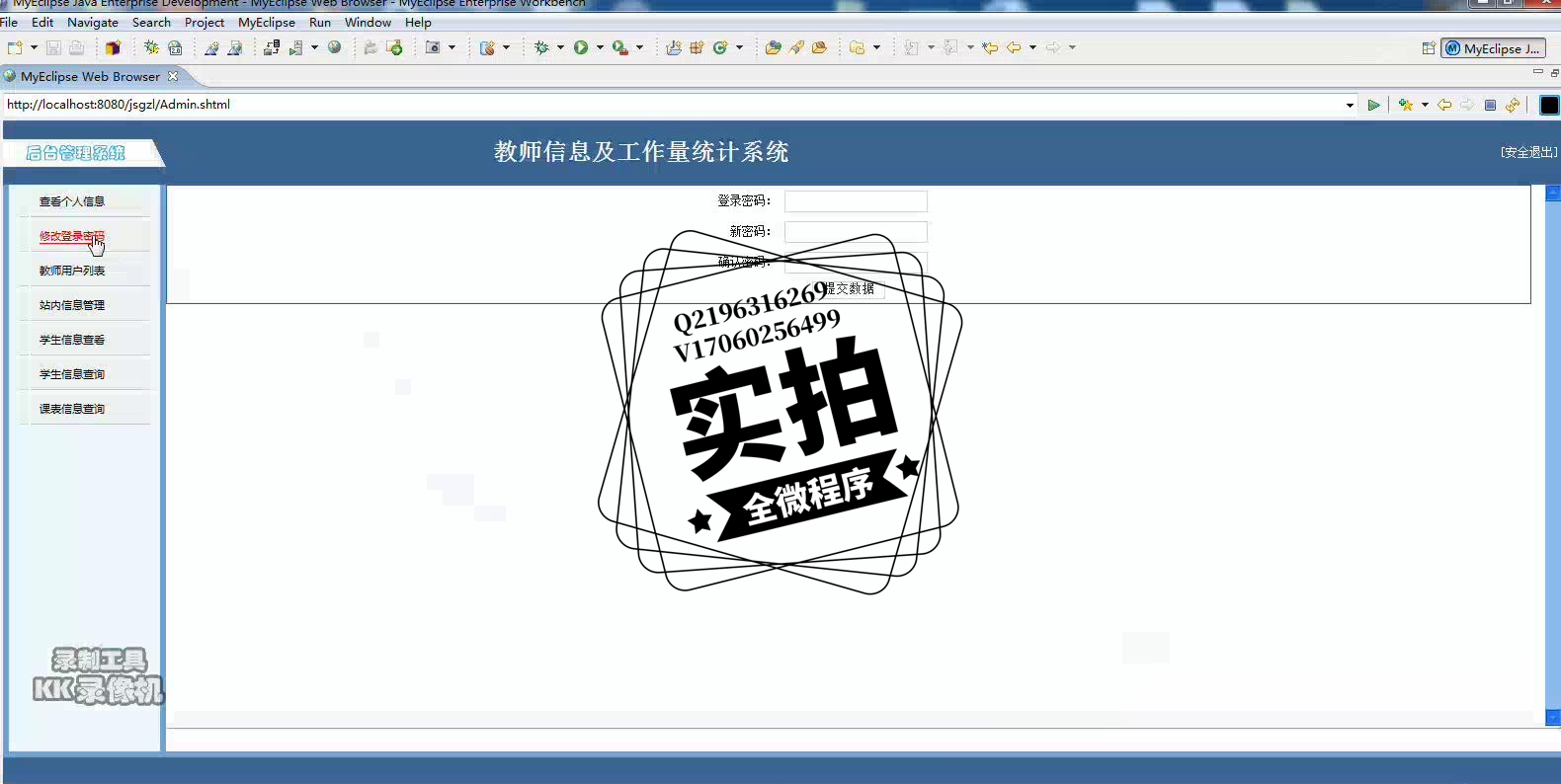Viewport: 1561px width, 784px height.
Task: Open the MyEclipse menu
Action: [x=267, y=22]
